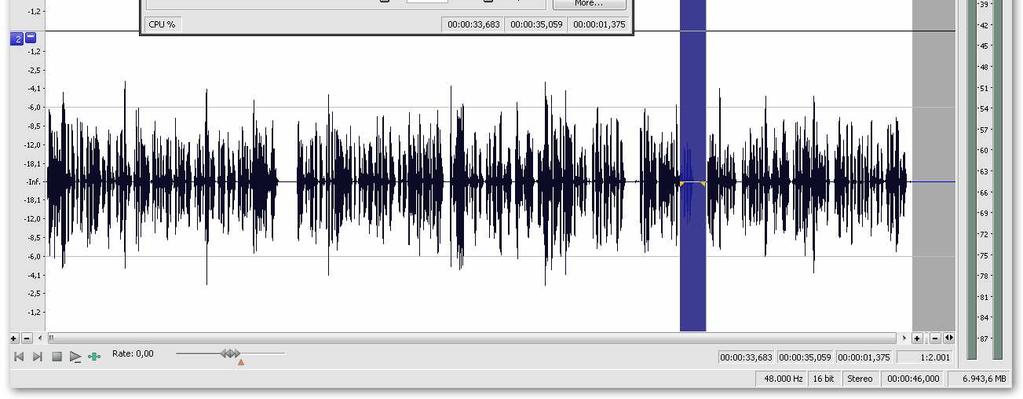The image size is (1023, 399).
Task: Go to start of the audio file
Action: pyautogui.click(x=19, y=357)
